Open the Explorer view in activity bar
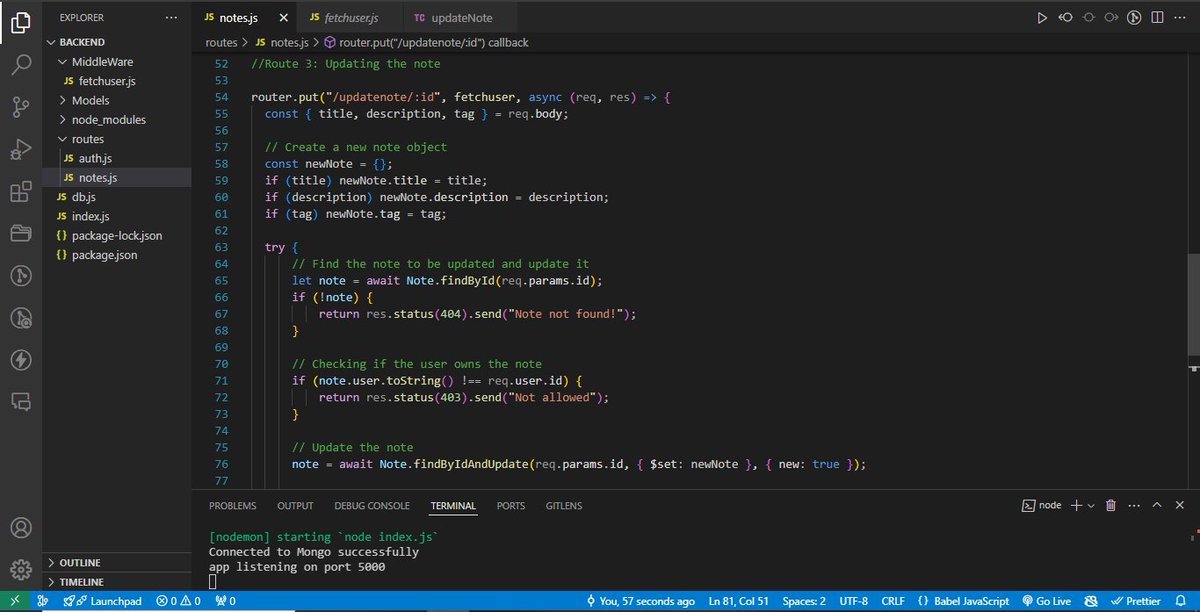The height and width of the screenshot is (612, 1200). coord(20,23)
